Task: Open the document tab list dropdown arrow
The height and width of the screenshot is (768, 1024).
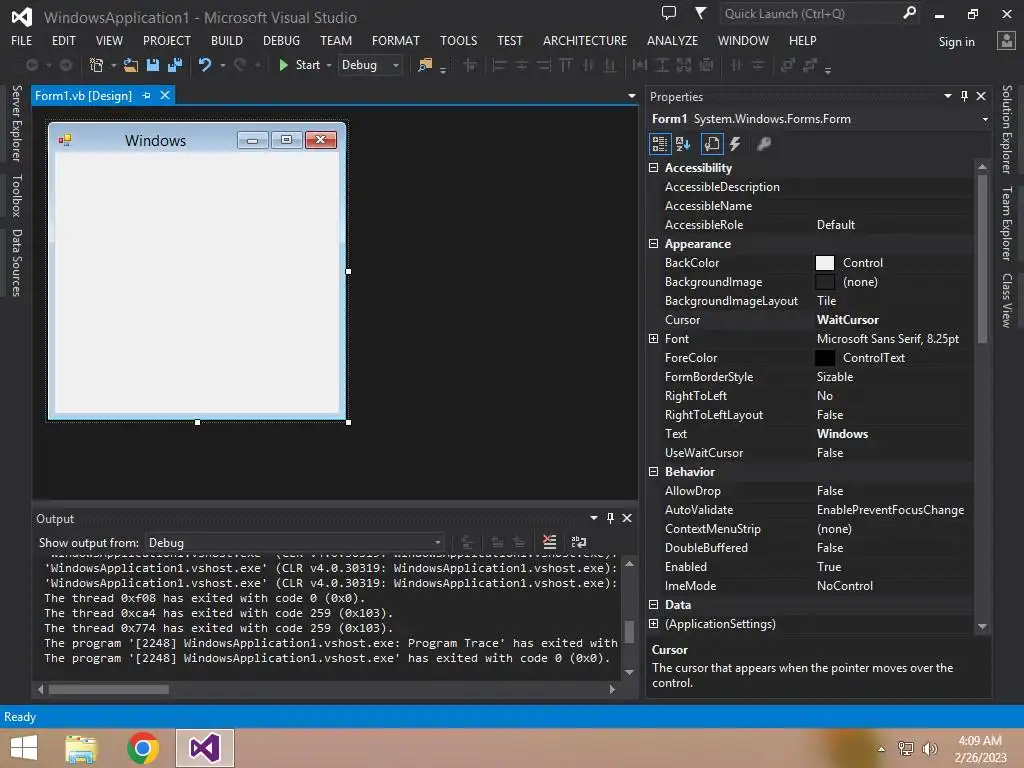Action: [632, 96]
